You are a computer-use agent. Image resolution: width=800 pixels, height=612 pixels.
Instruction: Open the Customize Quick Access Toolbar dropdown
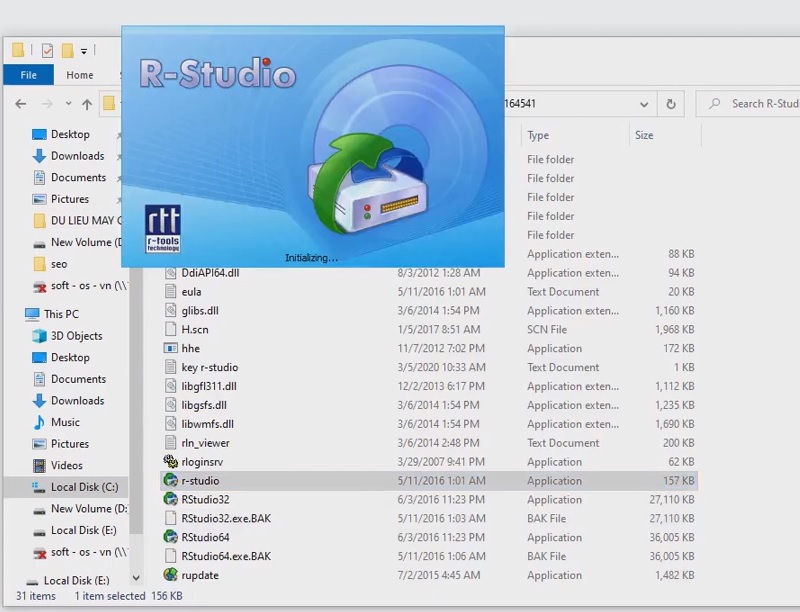click(x=84, y=51)
